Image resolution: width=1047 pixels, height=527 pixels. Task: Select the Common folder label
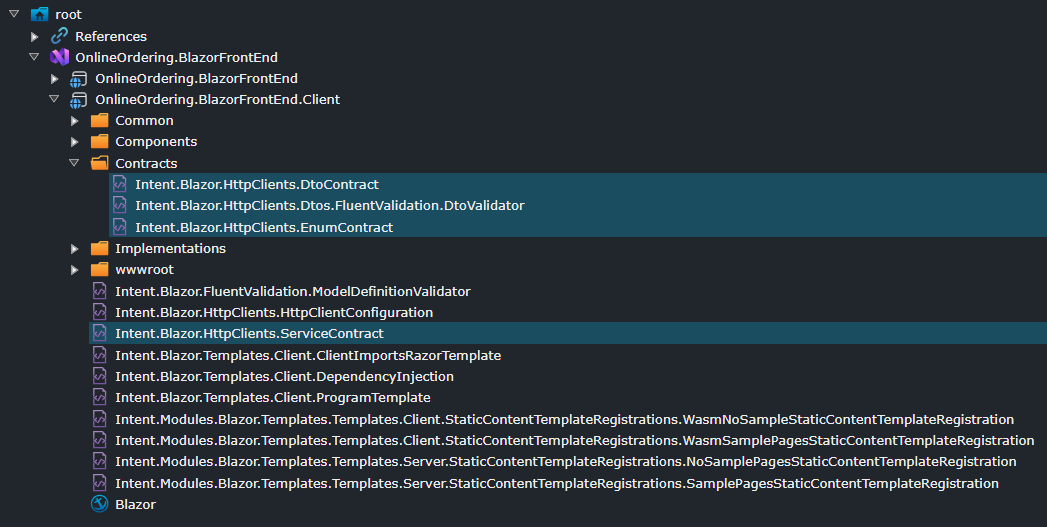pos(144,121)
